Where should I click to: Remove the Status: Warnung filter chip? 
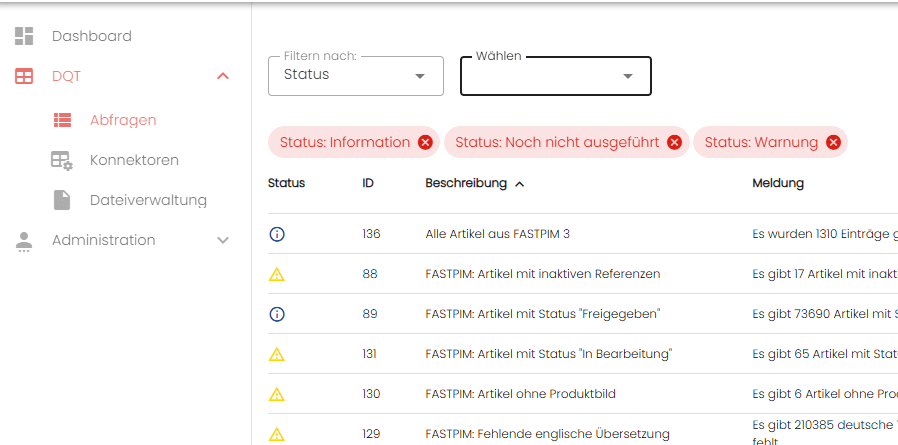[833, 143]
